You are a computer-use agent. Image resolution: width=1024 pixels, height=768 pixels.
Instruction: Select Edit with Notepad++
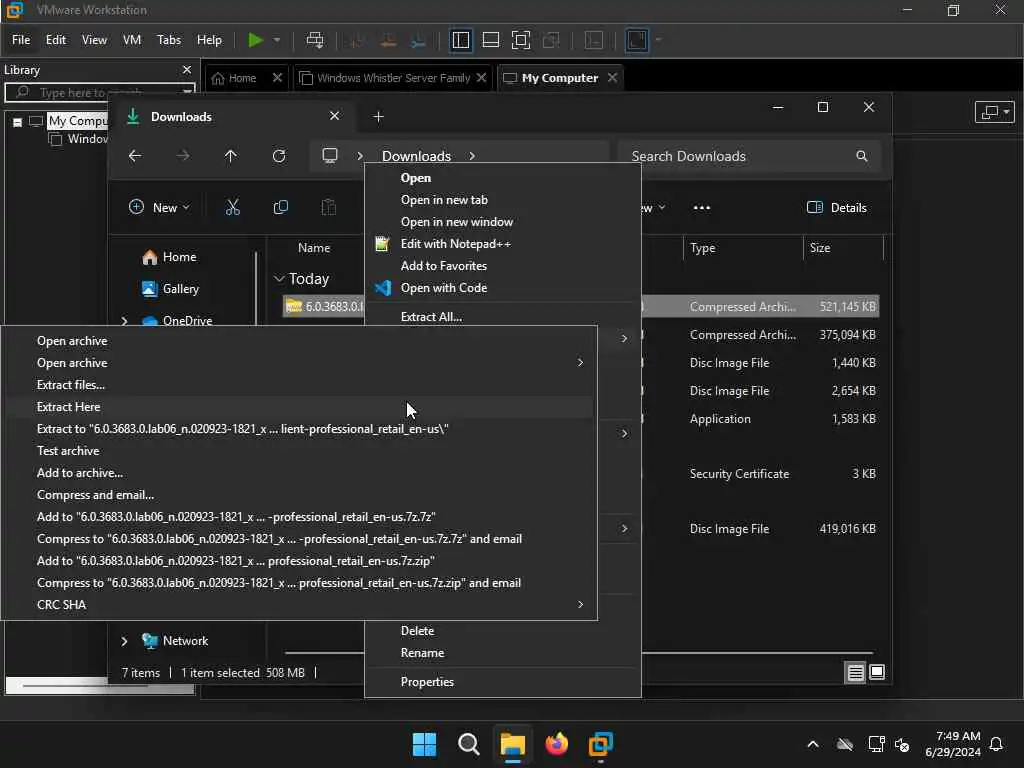pos(502,244)
